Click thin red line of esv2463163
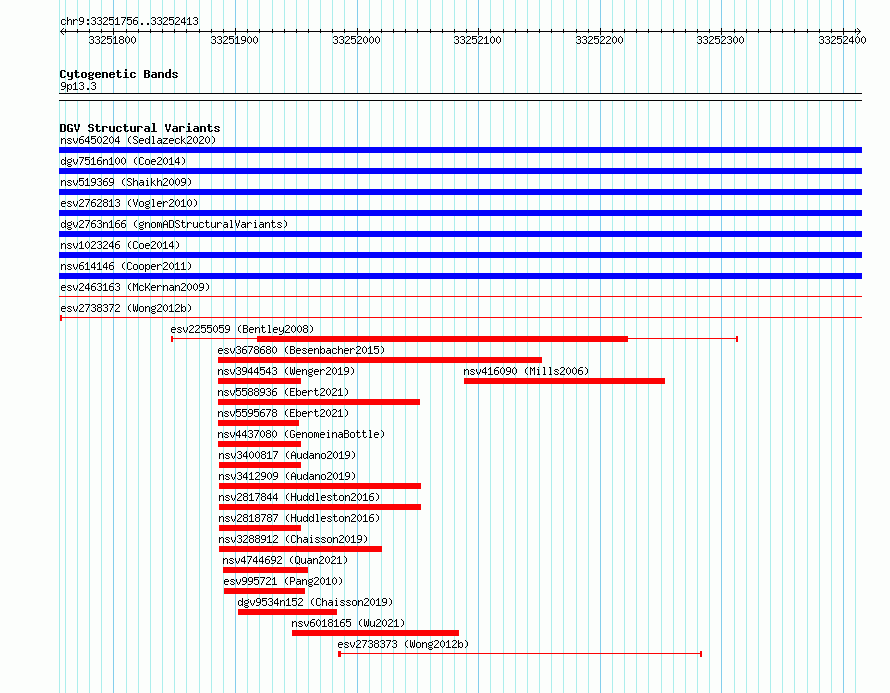Image resolution: width=890 pixels, height=693 pixels. point(460,296)
